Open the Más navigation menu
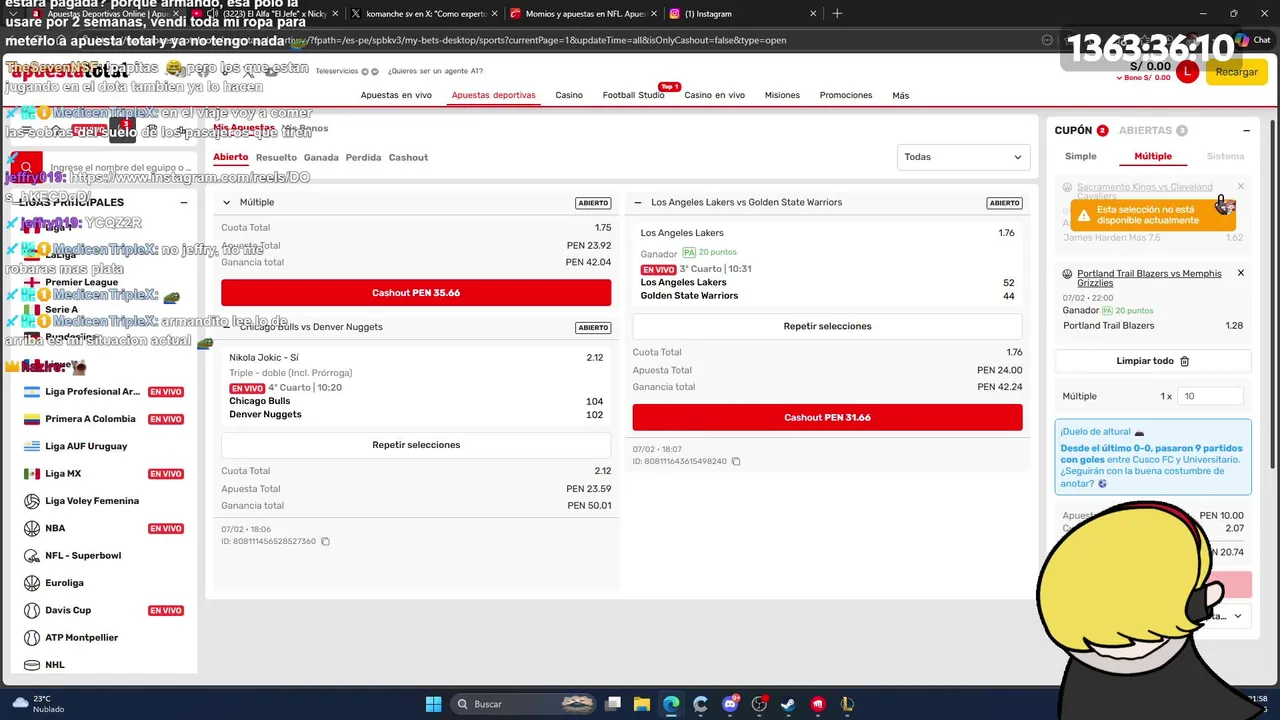 (900, 95)
